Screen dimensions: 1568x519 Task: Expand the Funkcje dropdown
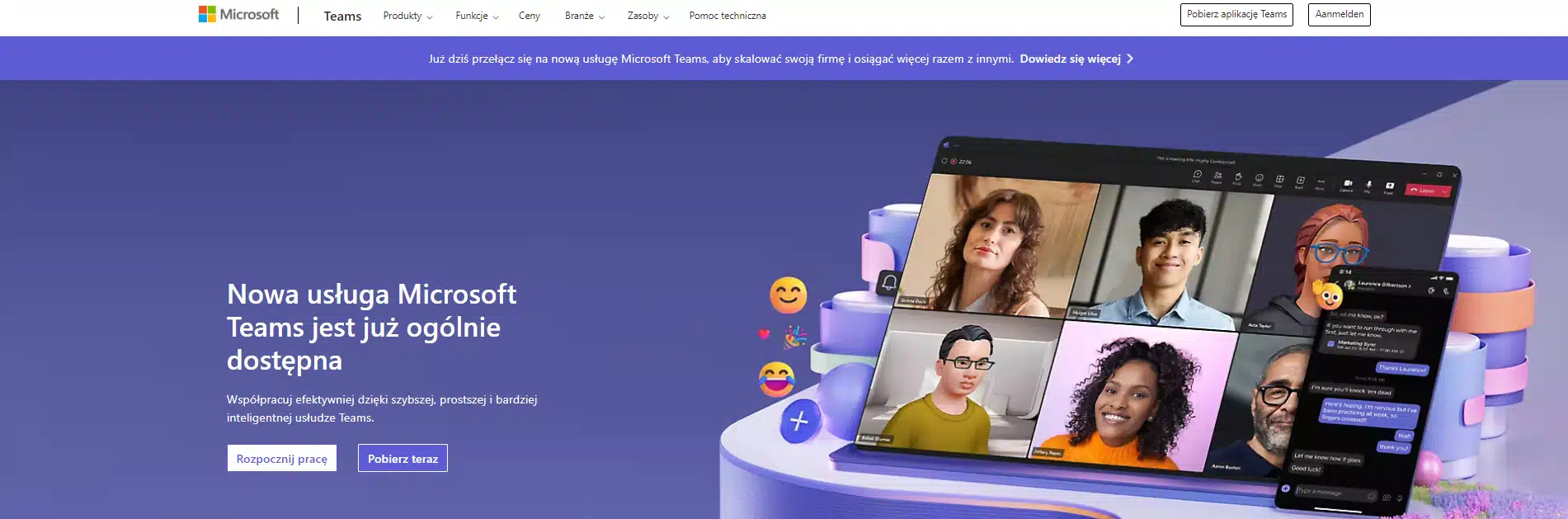[x=477, y=16]
